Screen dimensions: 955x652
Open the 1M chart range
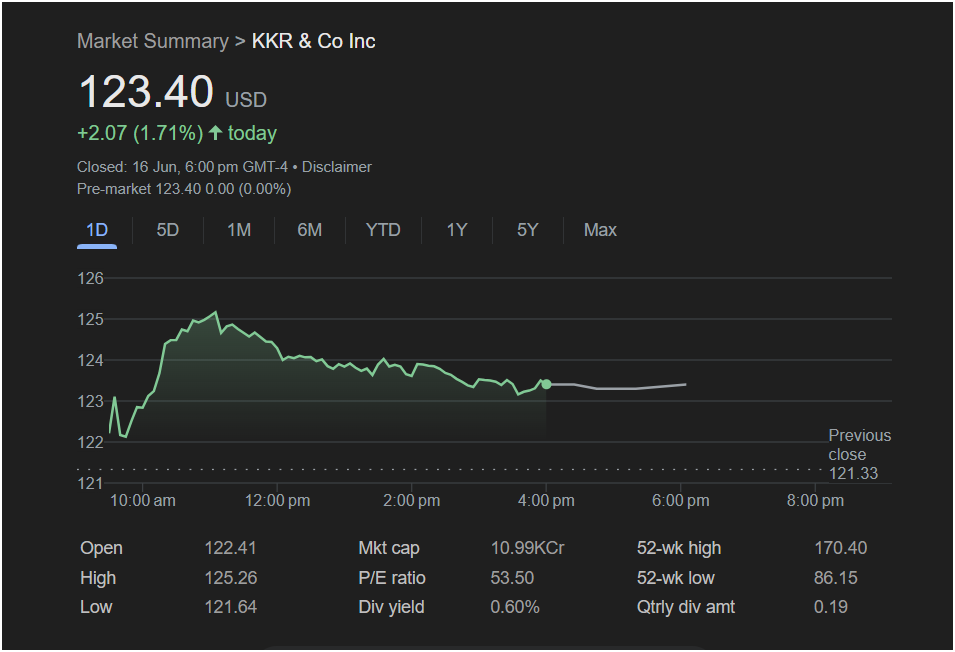coord(239,230)
